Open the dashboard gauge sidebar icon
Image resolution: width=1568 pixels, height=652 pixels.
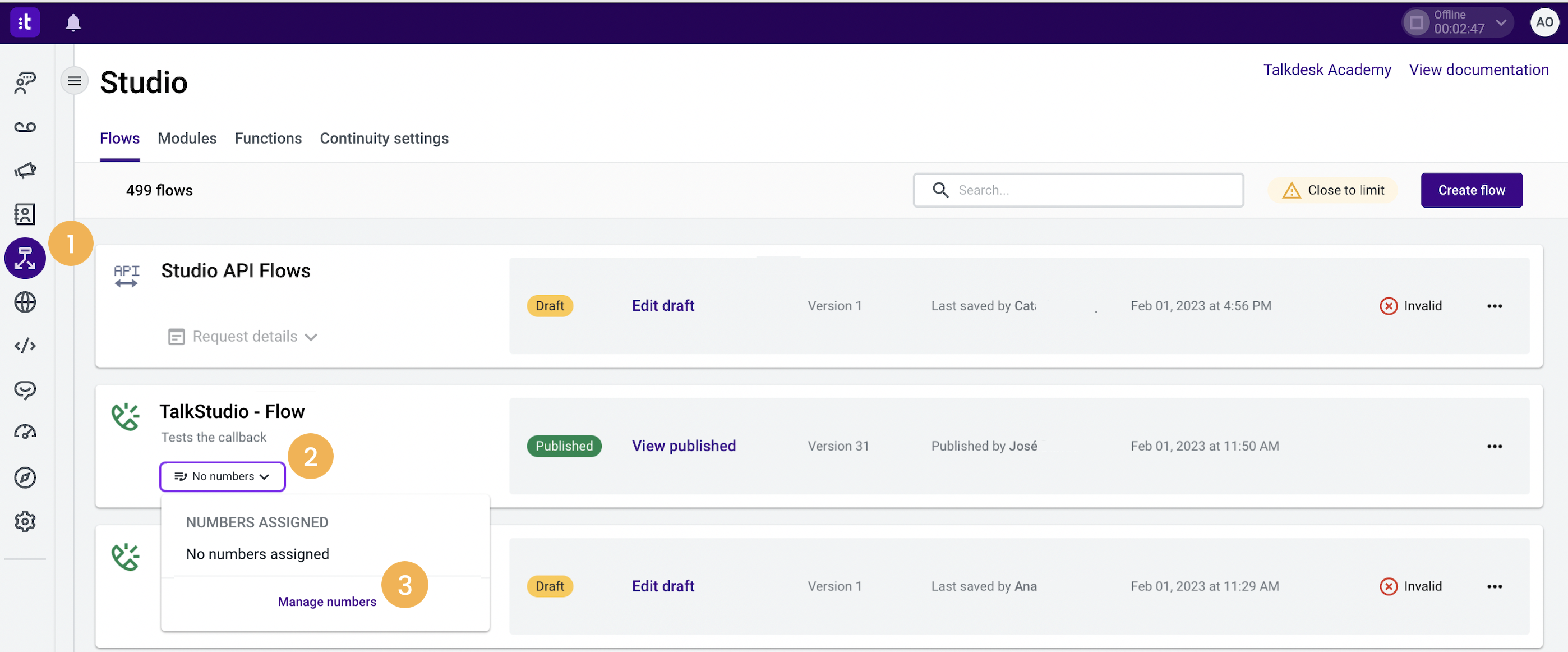[25, 433]
